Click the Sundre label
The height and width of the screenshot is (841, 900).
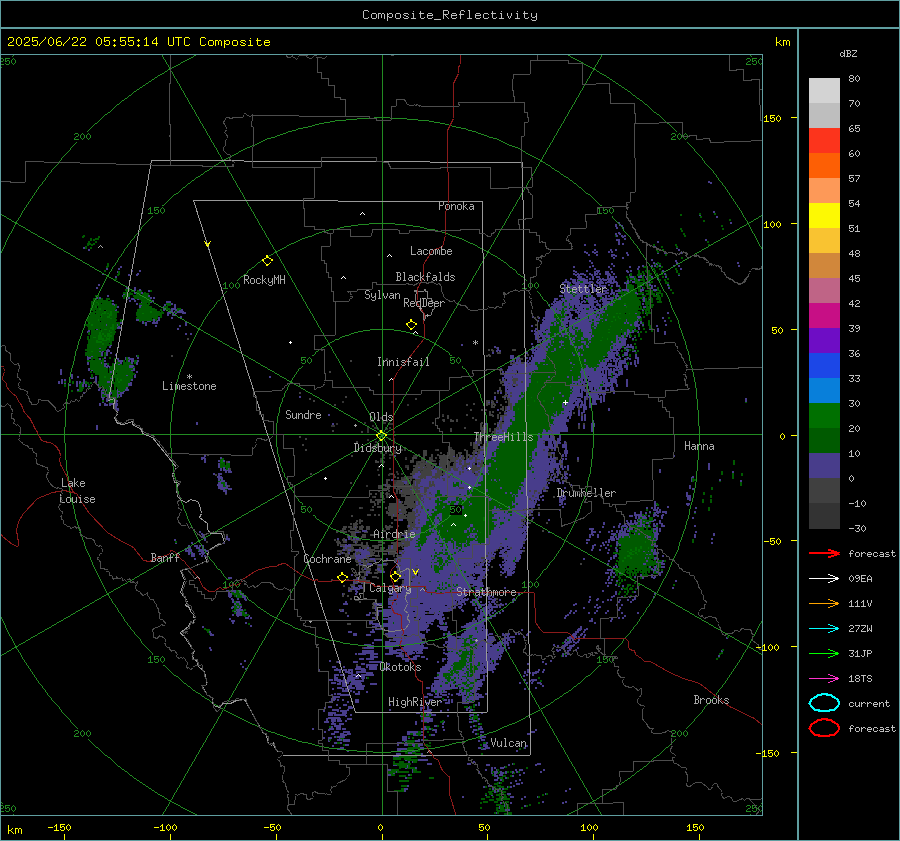click(x=303, y=414)
